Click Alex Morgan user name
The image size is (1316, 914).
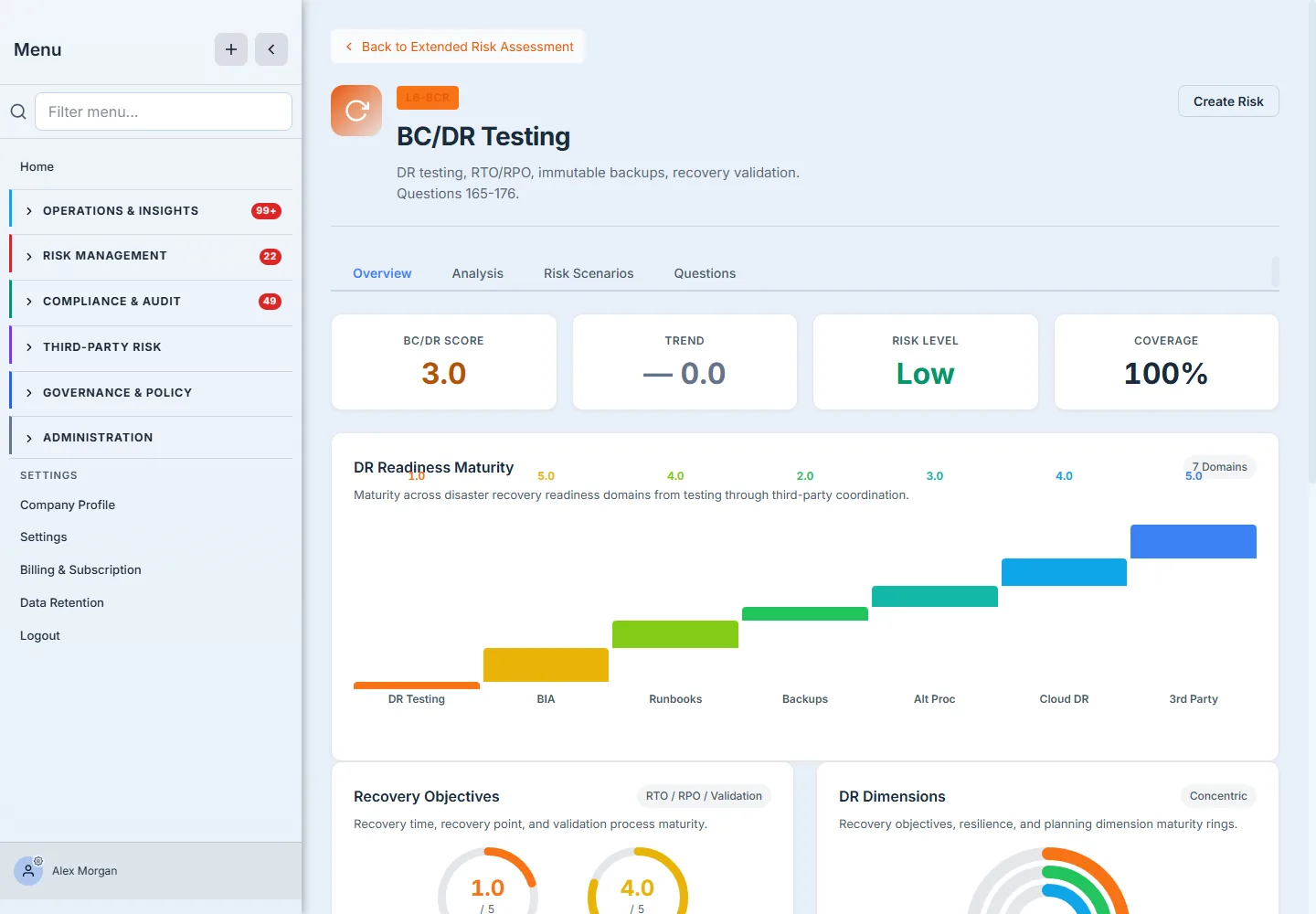(x=85, y=871)
